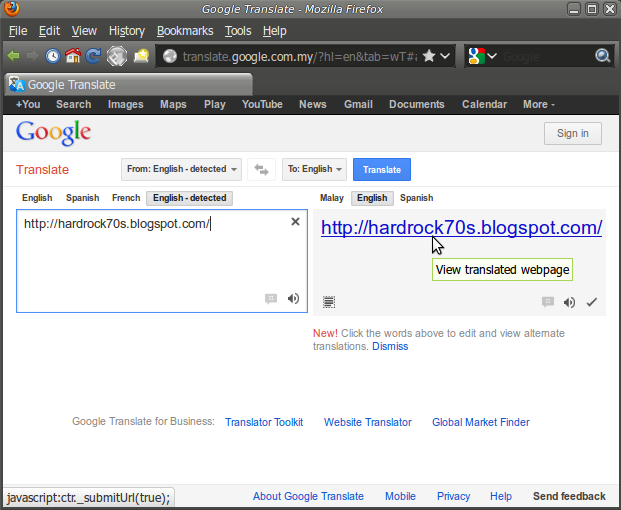
Task: Select Spanish target language tab
Action: (417, 198)
